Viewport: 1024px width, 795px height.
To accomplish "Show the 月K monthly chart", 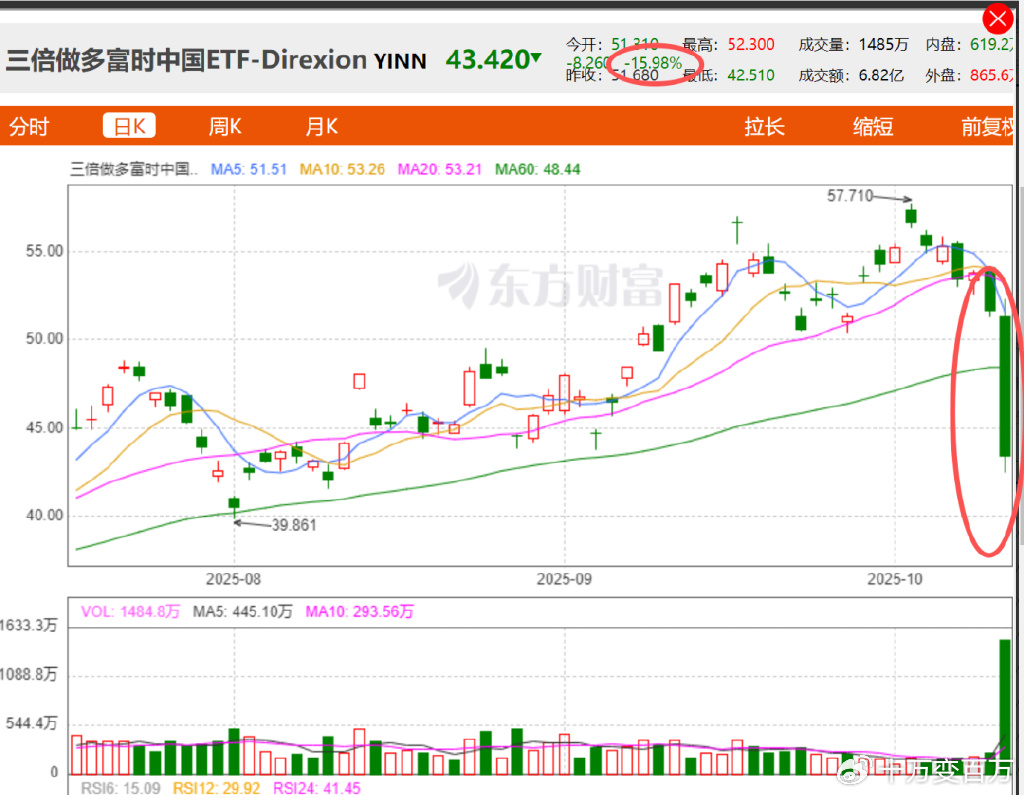I will point(321,127).
